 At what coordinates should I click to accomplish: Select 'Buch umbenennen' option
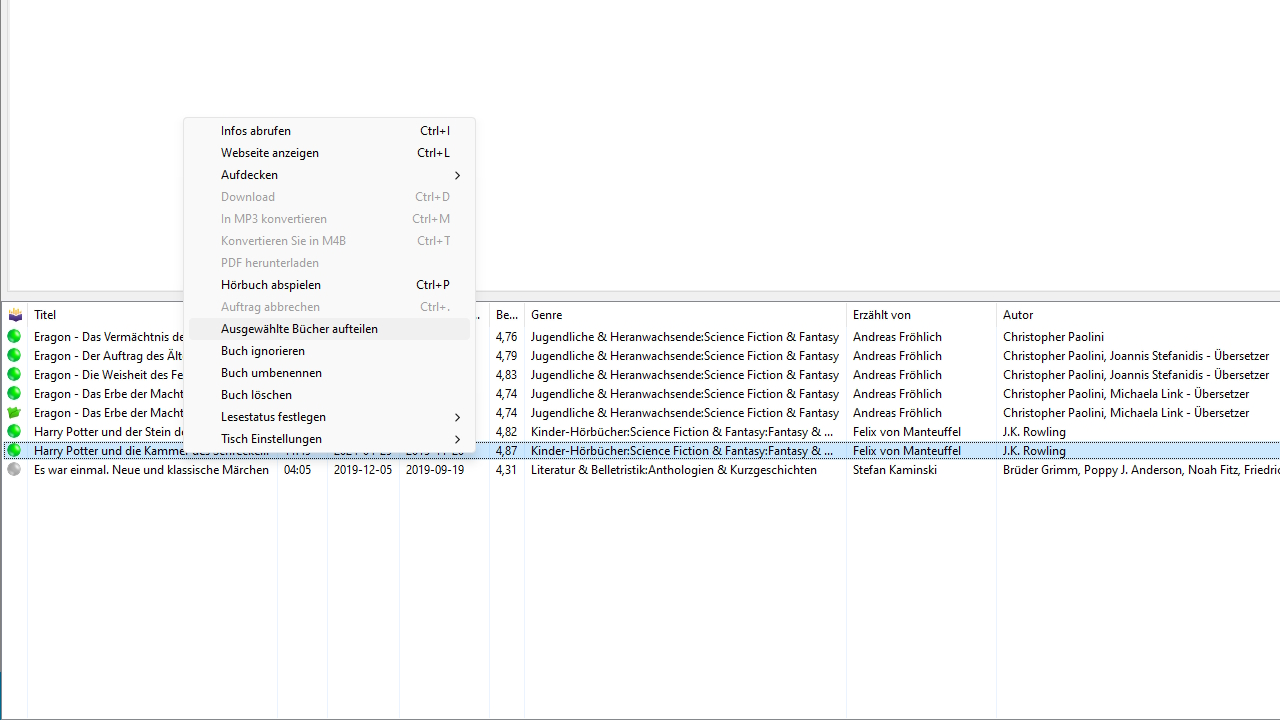(271, 372)
